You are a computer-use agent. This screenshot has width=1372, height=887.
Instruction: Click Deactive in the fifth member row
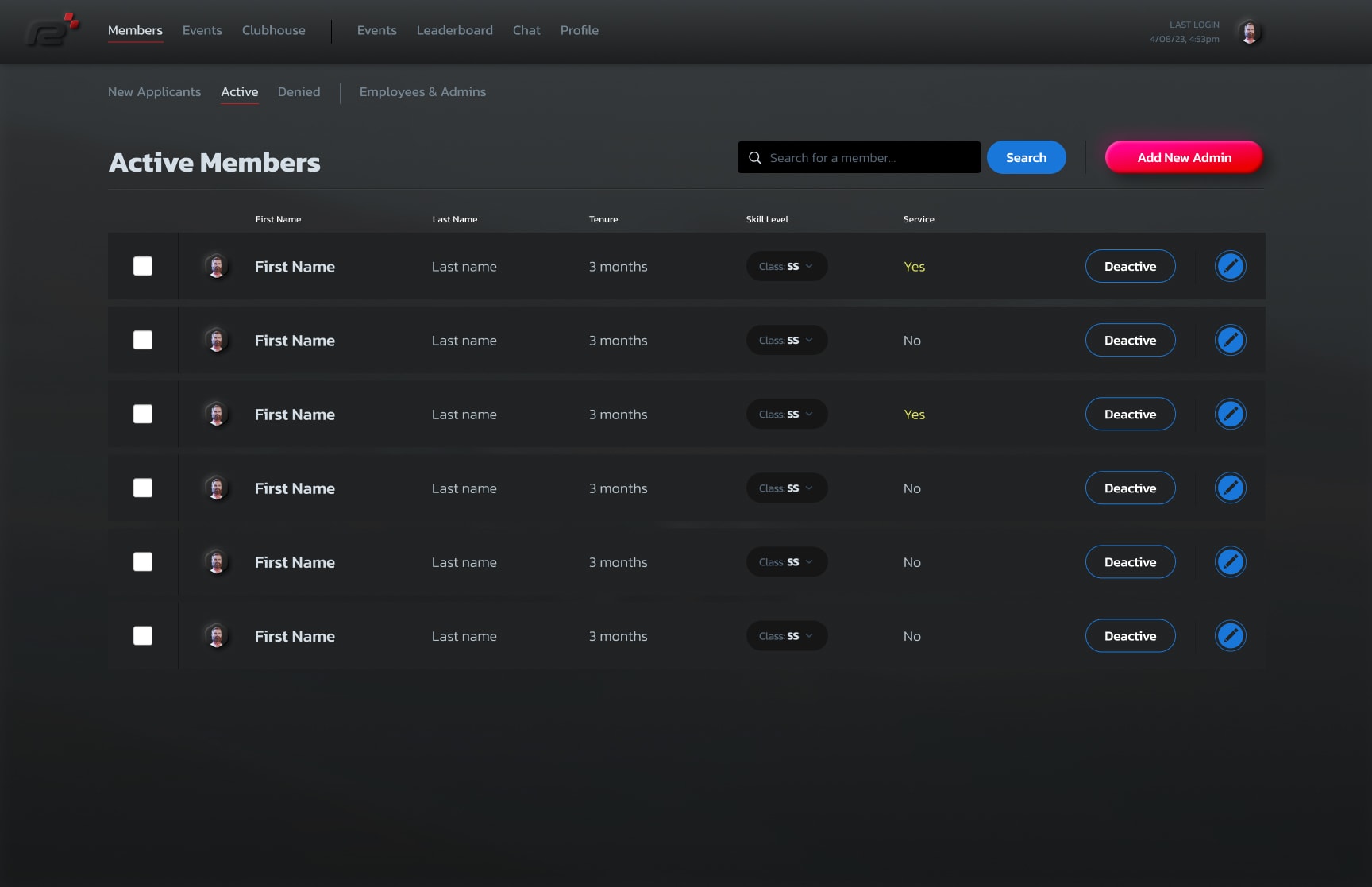coord(1131,561)
